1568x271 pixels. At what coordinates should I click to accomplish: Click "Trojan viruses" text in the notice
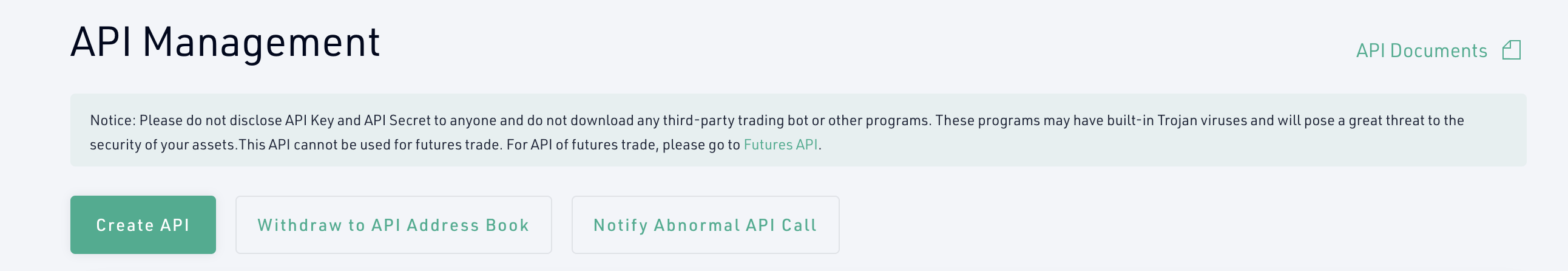(x=1201, y=120)
